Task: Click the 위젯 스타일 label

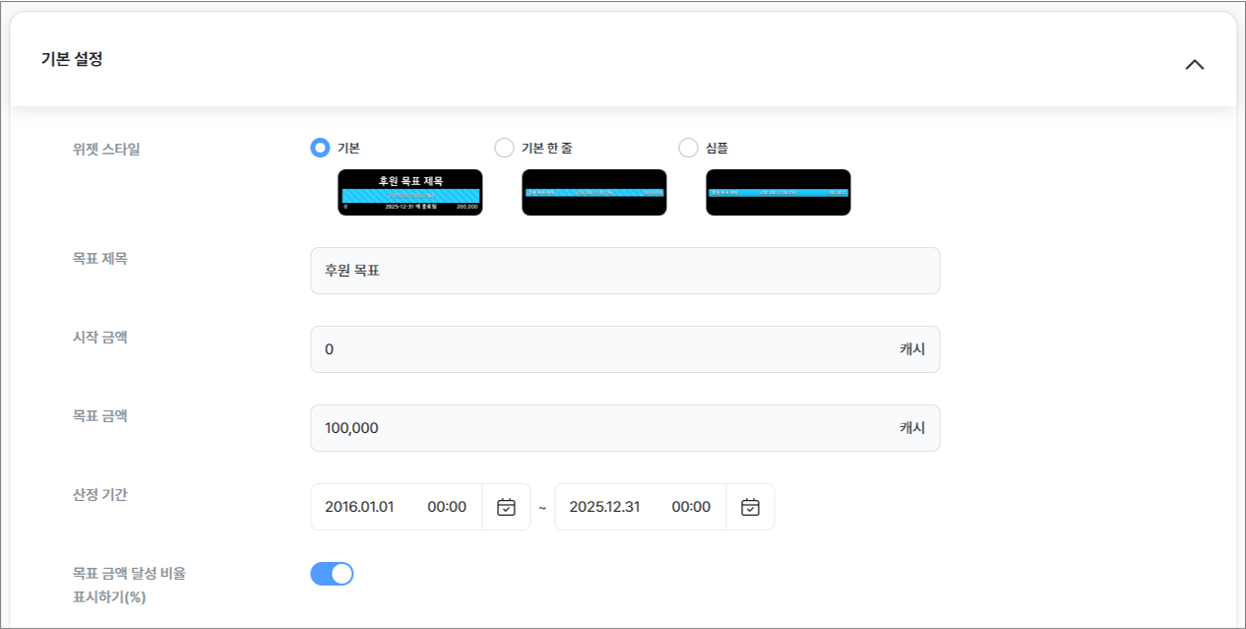Action: pyautogui.click(x=106, y=149)
